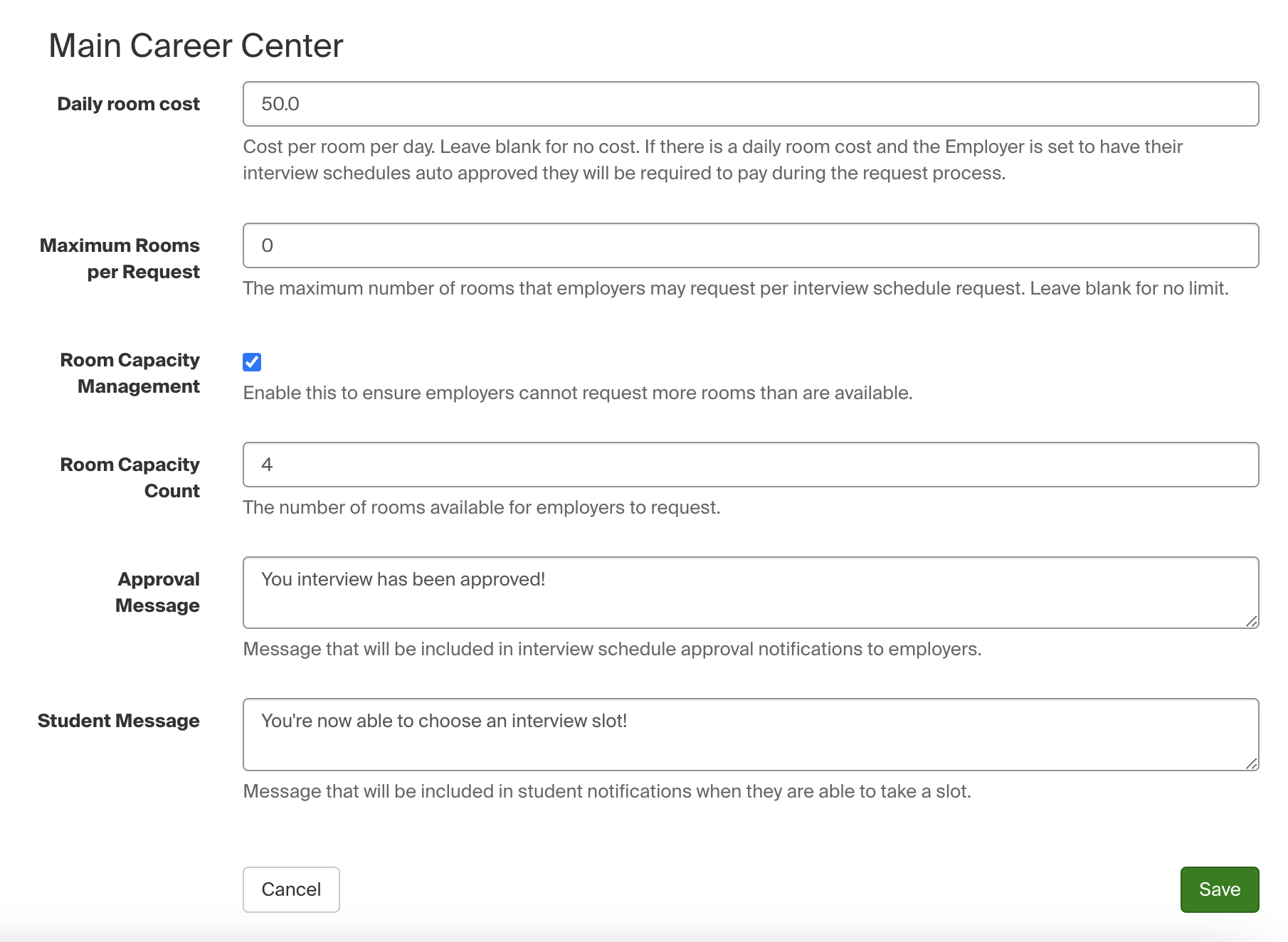This screenshot has width=1288, height=942.
Task: Save the Main Career Center settings
Action: click(1220, 889)
